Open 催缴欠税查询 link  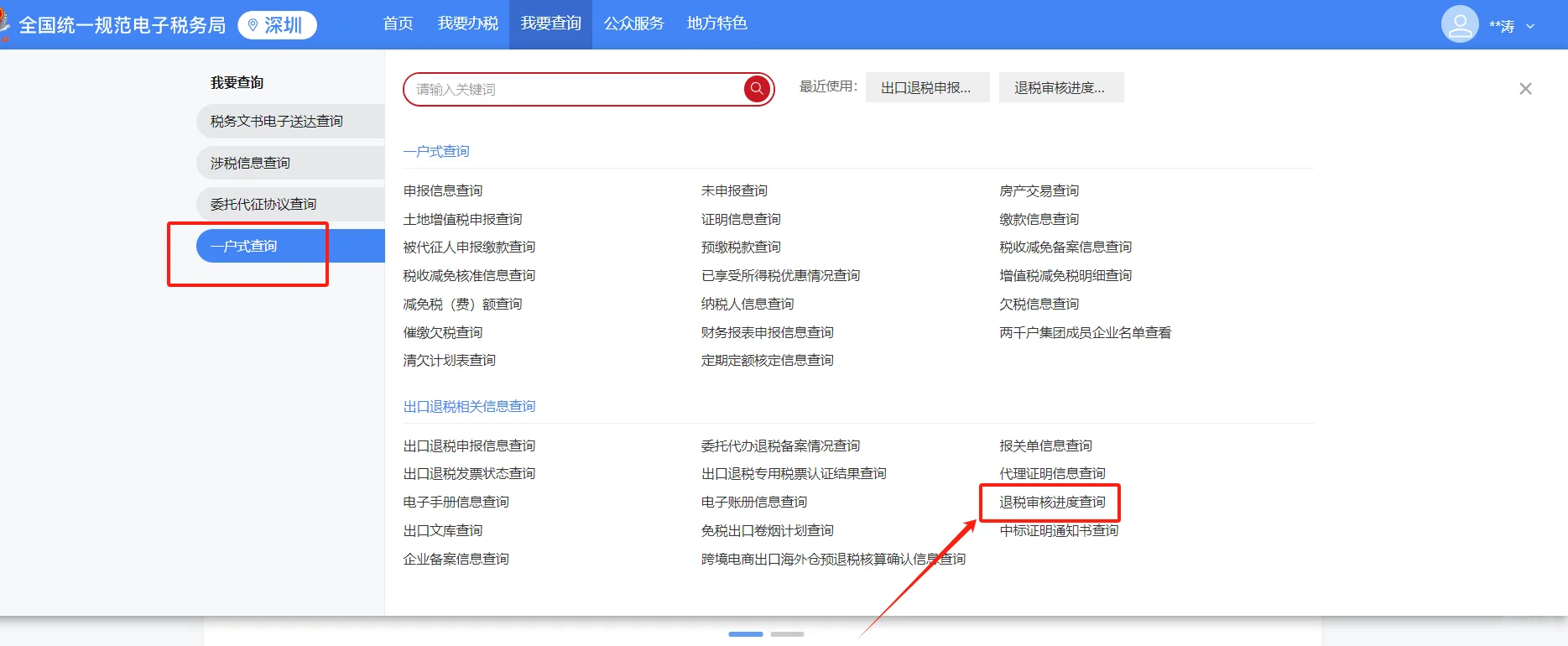443,332
